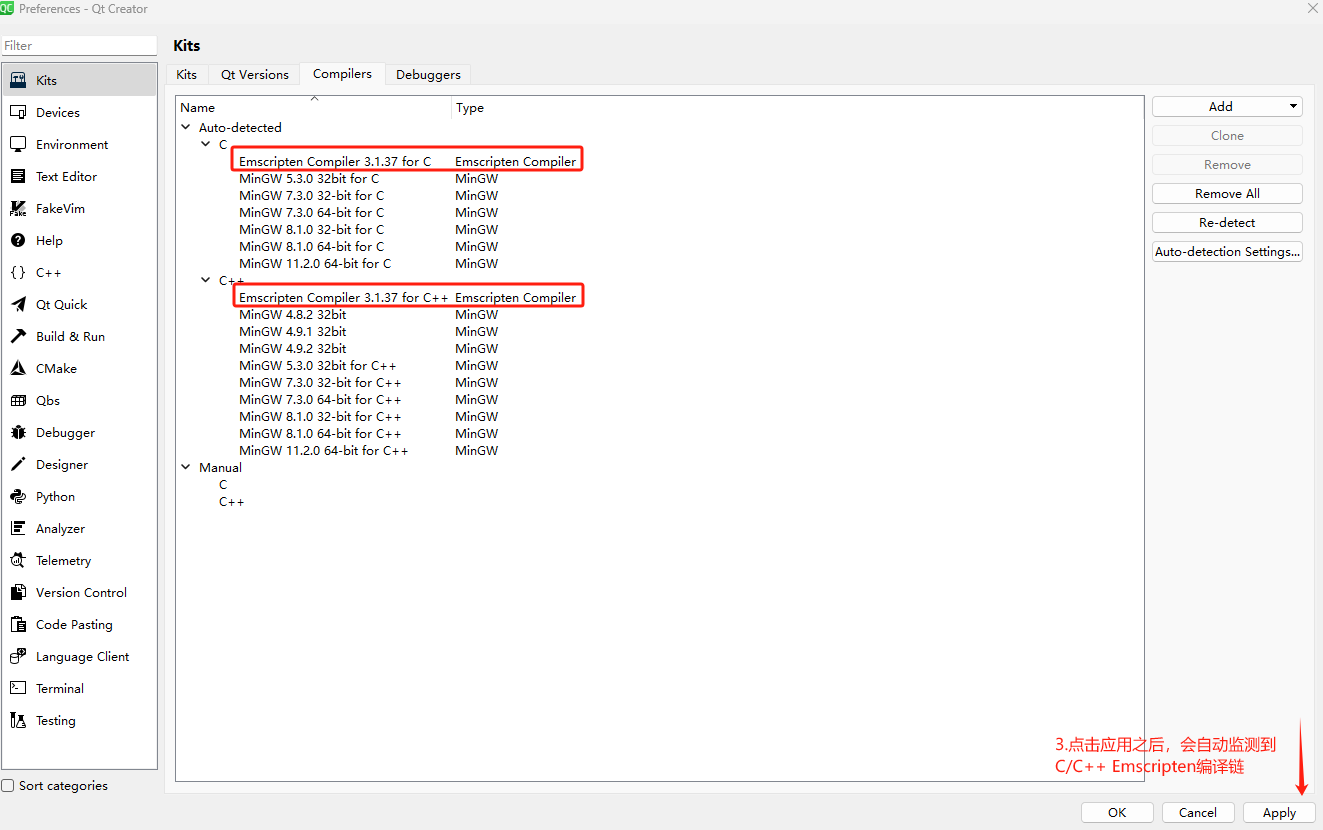The height and width of the screenshot is (830, 1323).
Task: Click the Filter input field
Action: click(79, 45)
